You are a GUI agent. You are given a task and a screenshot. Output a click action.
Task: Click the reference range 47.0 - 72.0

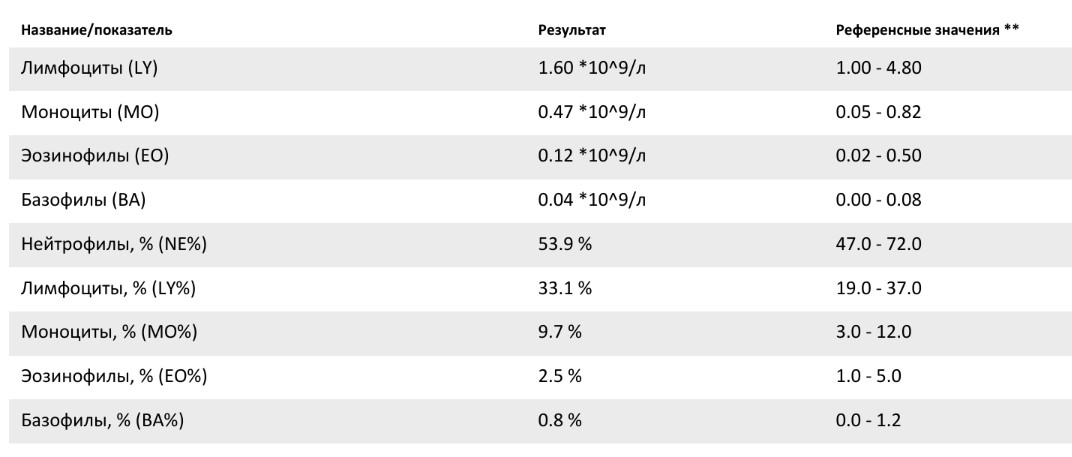[x=878, y=244]
